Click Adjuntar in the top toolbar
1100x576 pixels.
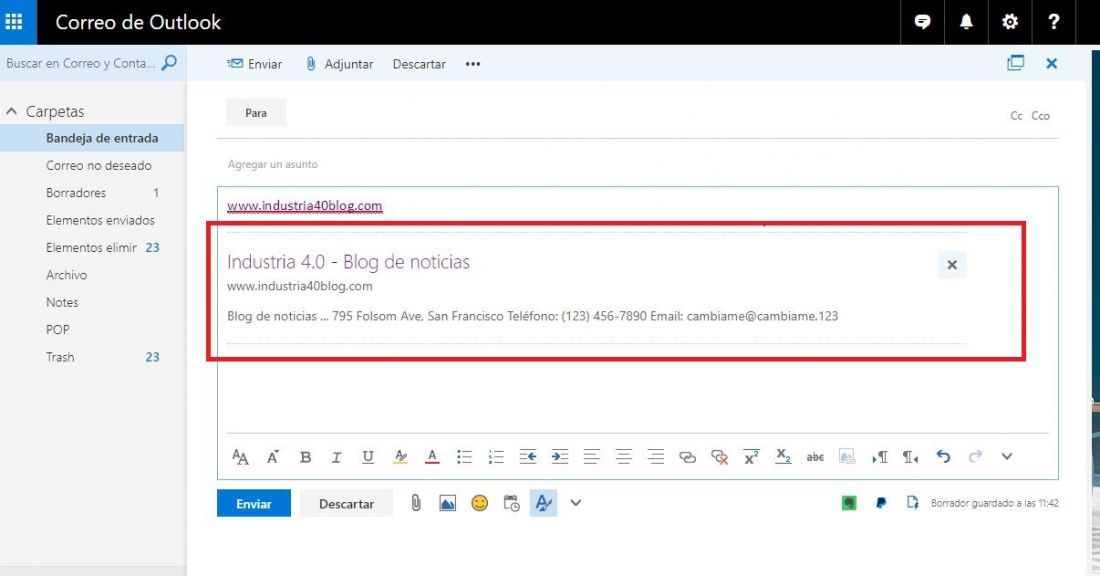coord(340,64)
